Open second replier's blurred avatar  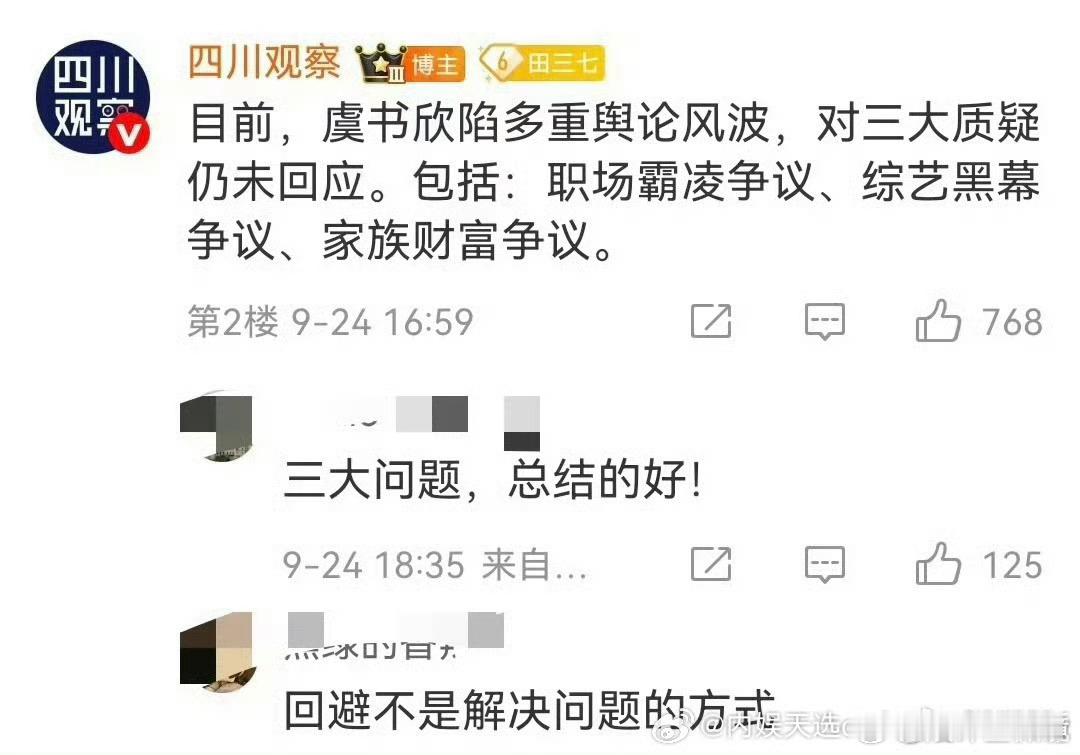tap(216, 650)
